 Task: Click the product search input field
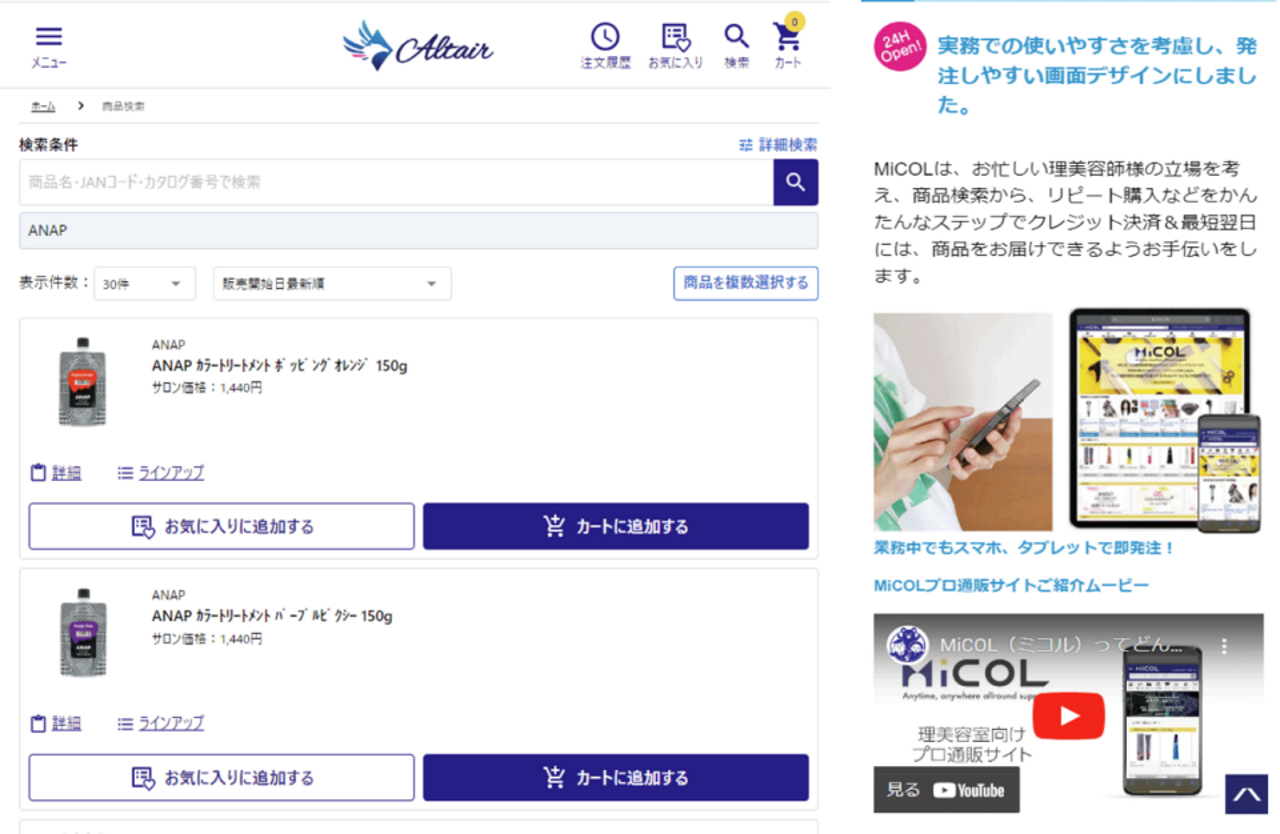(390, 183)
